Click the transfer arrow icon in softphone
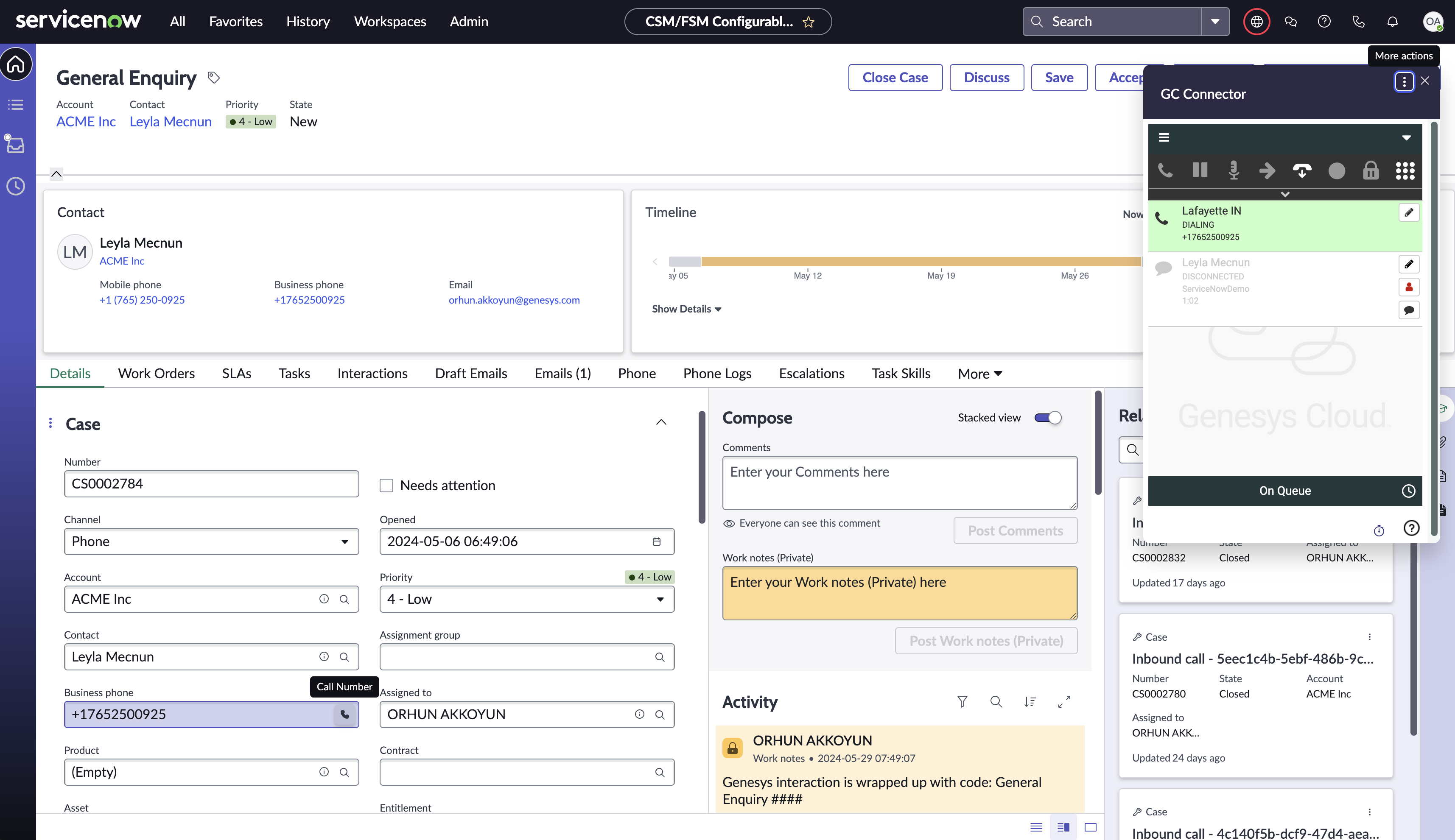 pyautogui.click(x=1268, y=171)
